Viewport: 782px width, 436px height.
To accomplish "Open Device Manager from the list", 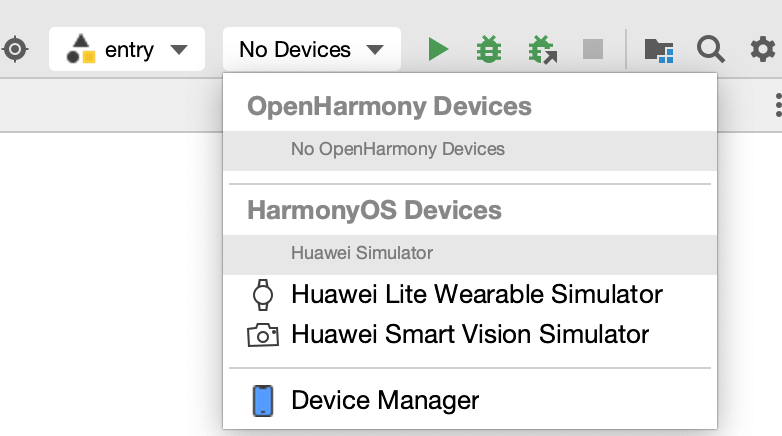I will pyautogui.click(x=470, y=401).
